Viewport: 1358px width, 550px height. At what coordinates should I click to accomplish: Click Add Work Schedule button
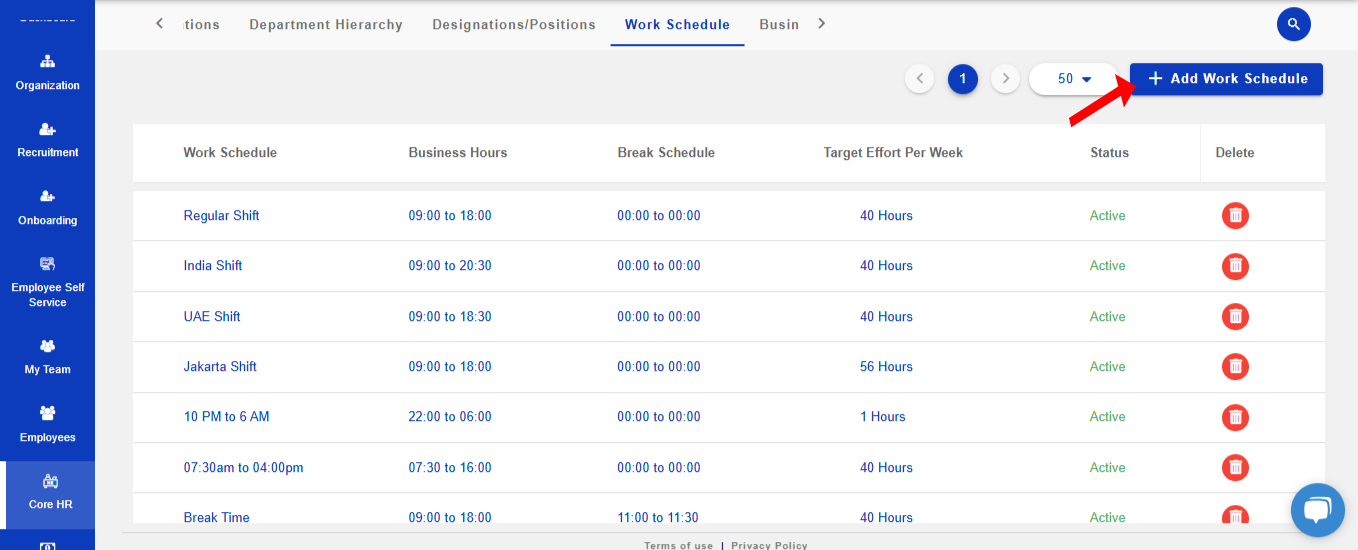(1226, 79)
